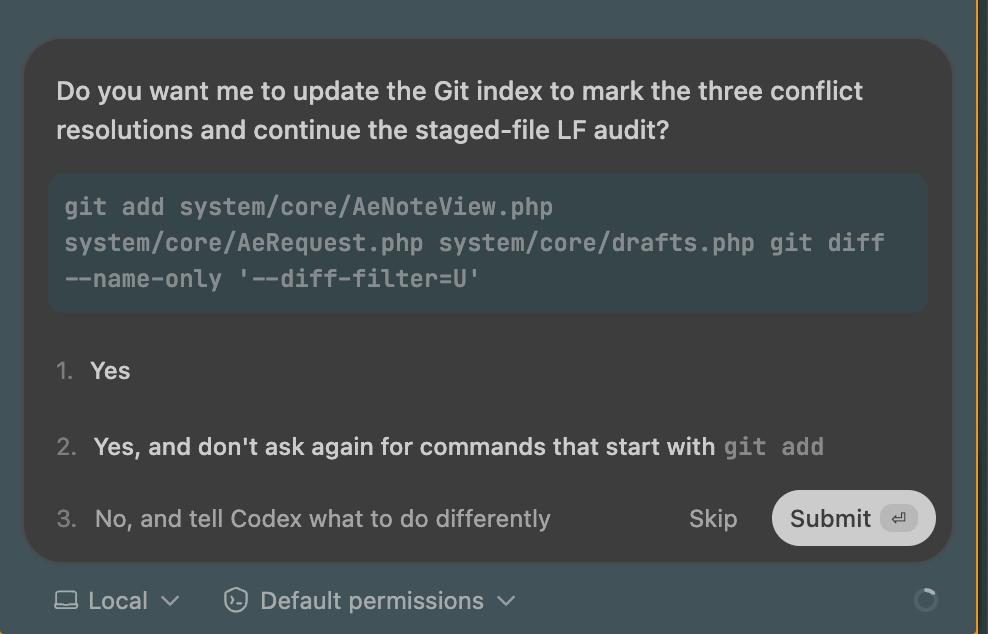Click the enter-key icon in Submit
This screenshot has width=988, height=634.
(x=898, y=518)
